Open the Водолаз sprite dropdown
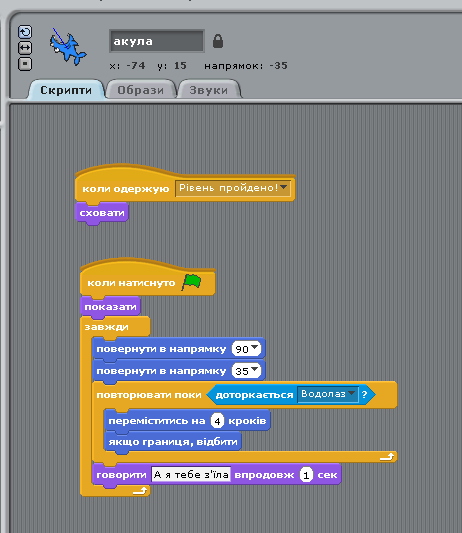This screenshot has width=462, height=533. (x=328, y=394)
